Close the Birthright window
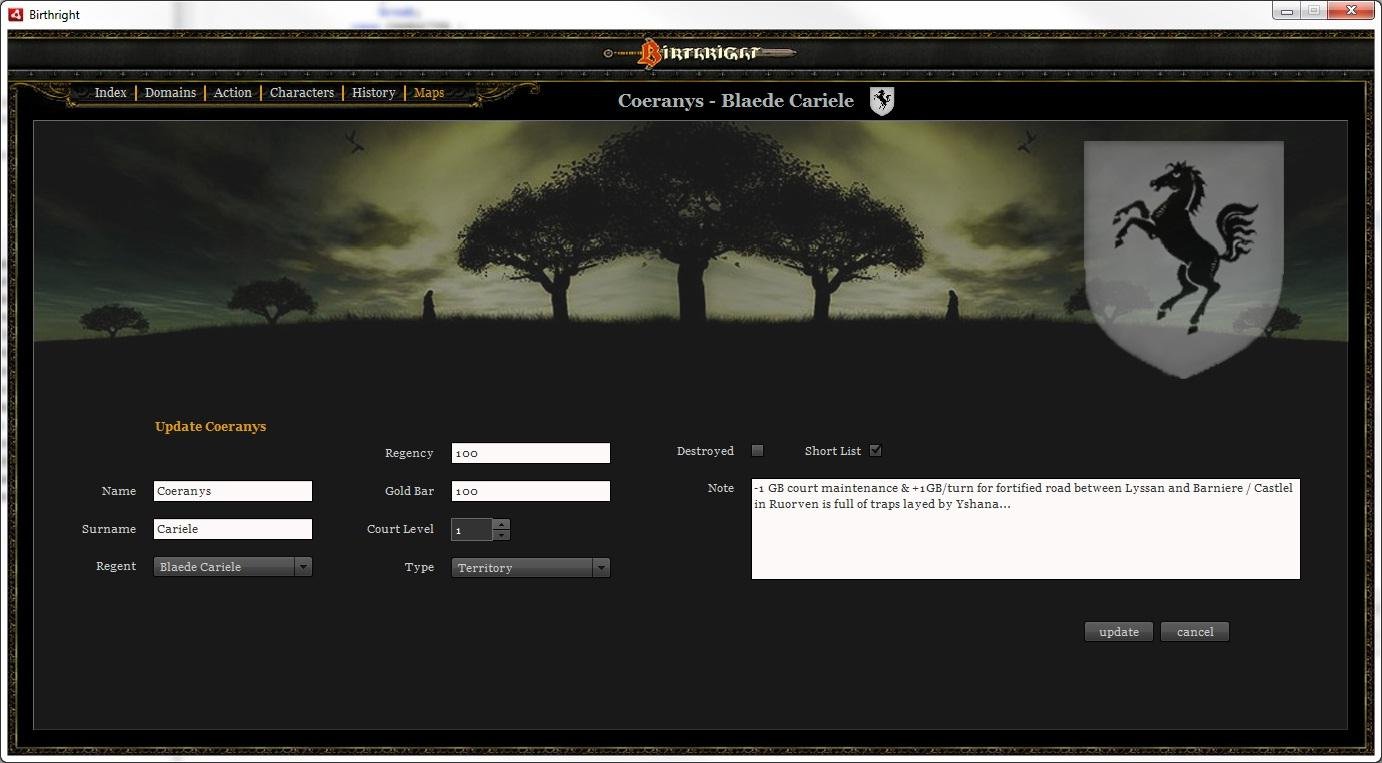This screenshot has height=763, width=1382. (1350, 10)
